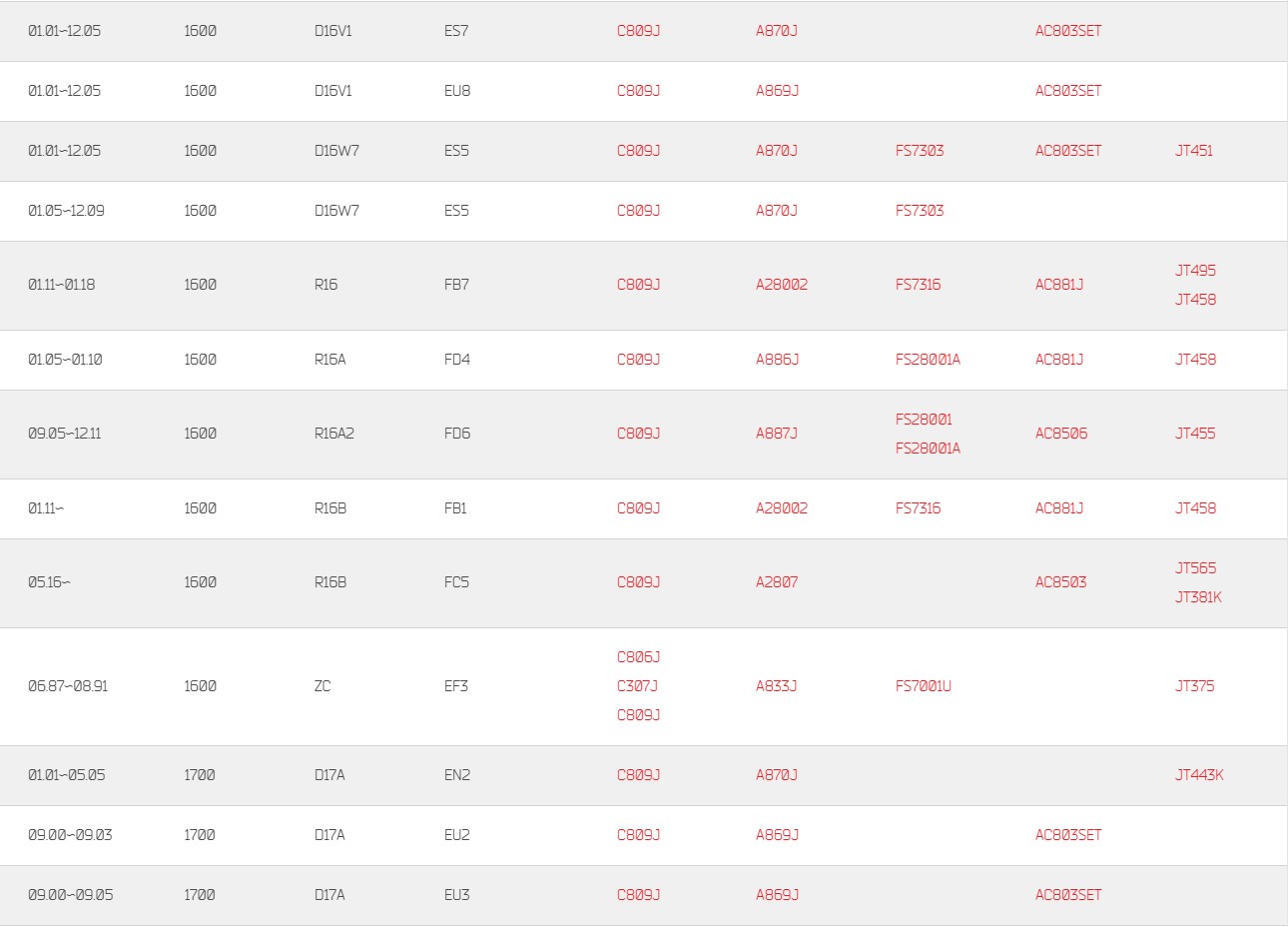Click A869J in the EU8 row
Screen dimensions: 1288x927
pos(777,91)
